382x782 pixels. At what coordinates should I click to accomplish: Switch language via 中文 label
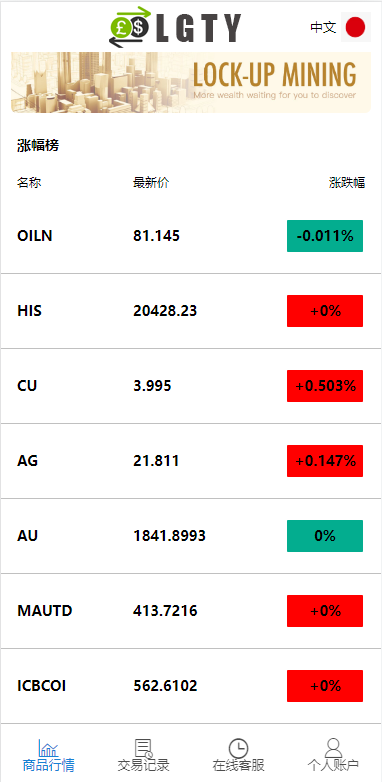[x=323, y=27]
